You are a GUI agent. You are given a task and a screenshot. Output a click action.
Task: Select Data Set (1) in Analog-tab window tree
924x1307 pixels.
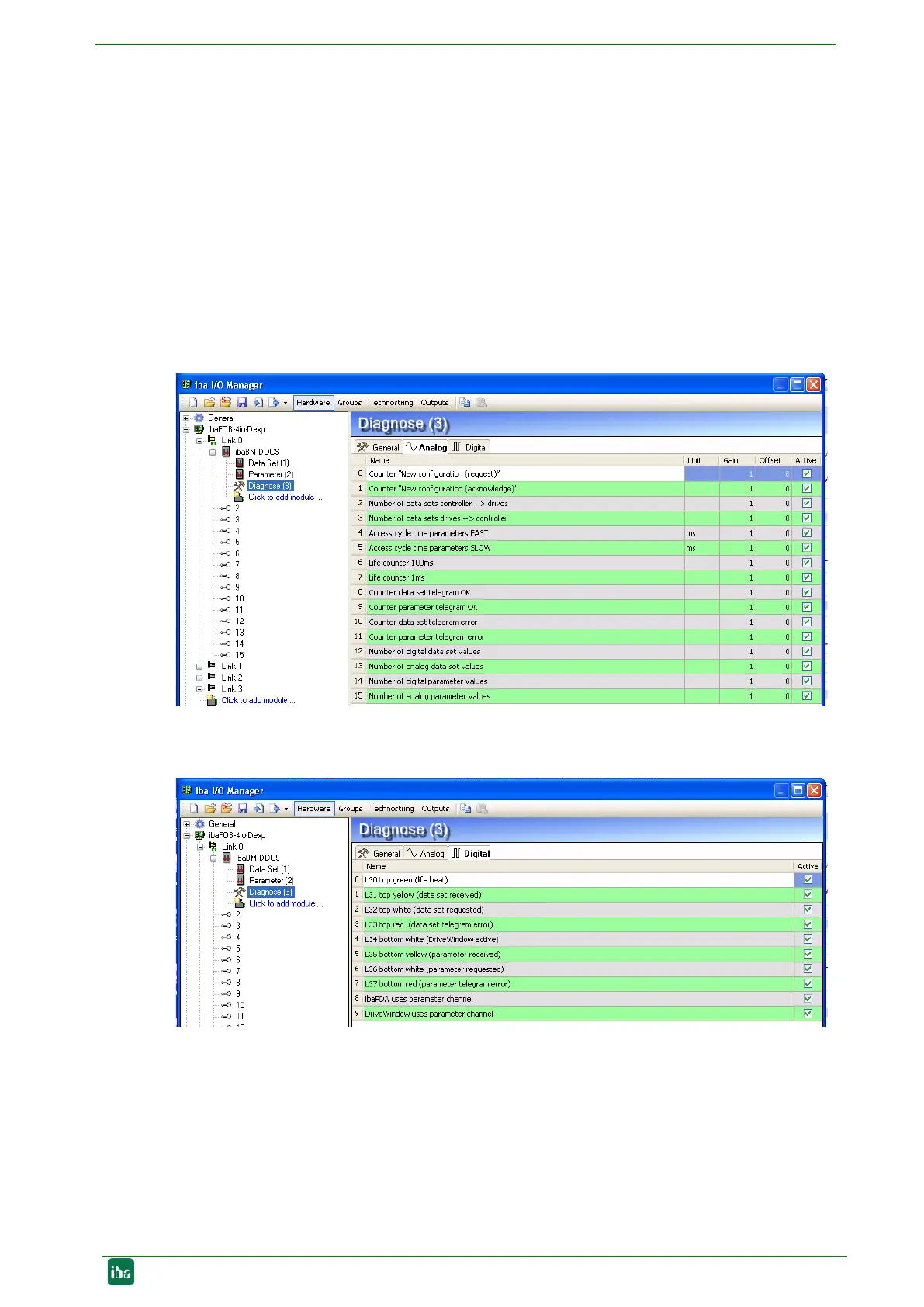[268, 463]
